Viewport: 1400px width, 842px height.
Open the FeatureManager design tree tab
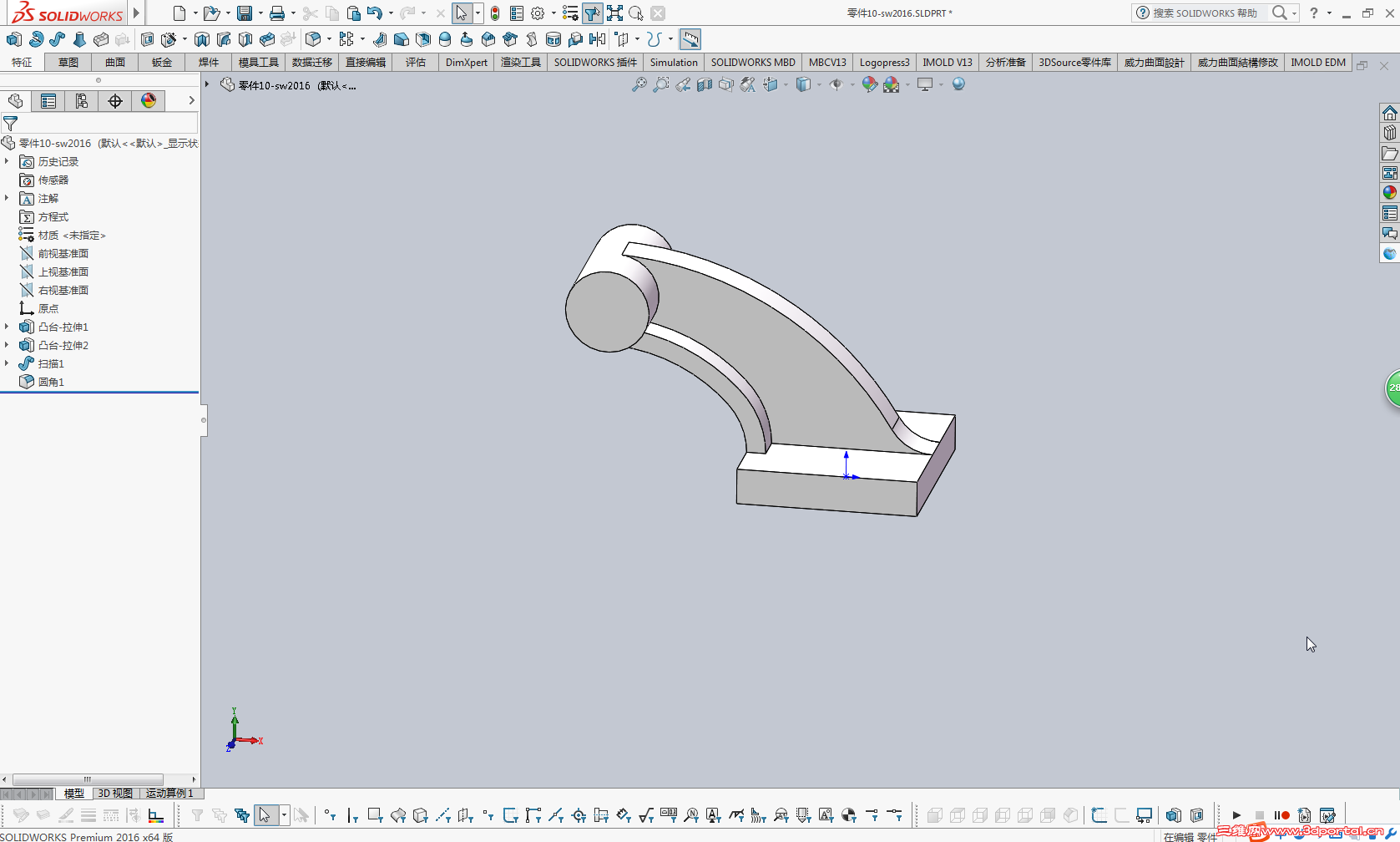15,101
